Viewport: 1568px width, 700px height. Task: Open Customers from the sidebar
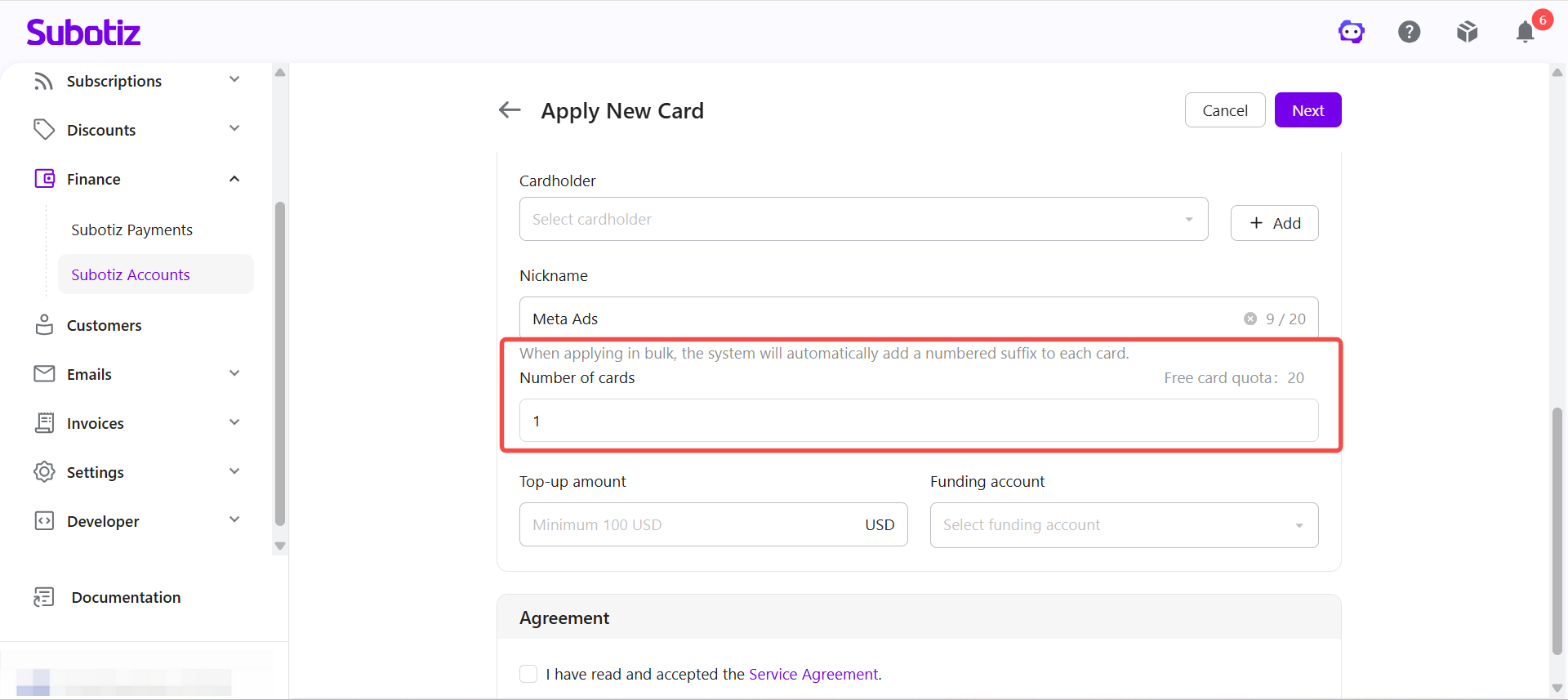pyautogui.click(x=104, y=325)
